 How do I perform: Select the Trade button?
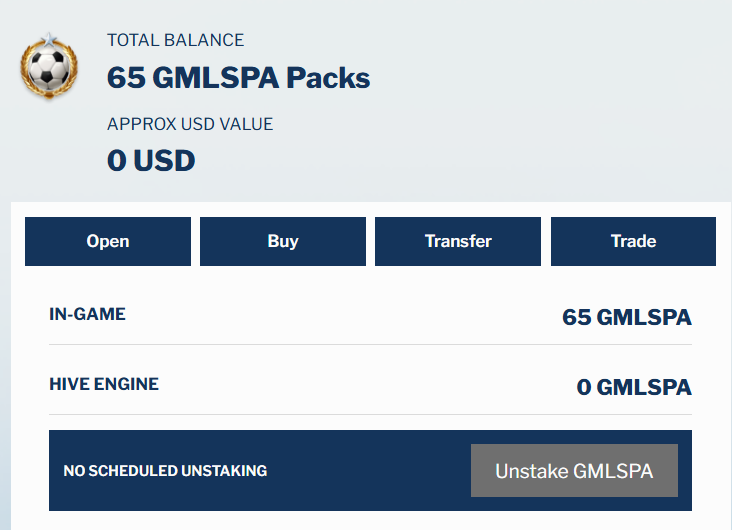point(633,241)
